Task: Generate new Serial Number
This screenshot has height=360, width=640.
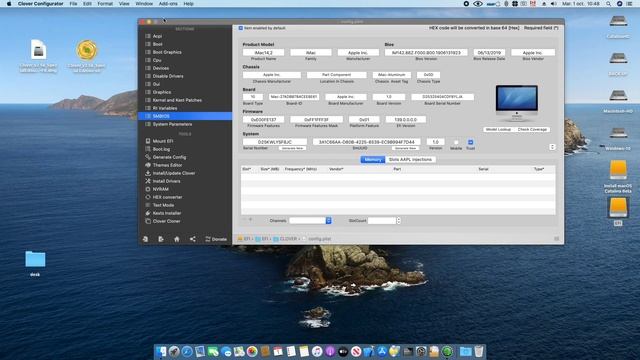Action: point(292,148)
